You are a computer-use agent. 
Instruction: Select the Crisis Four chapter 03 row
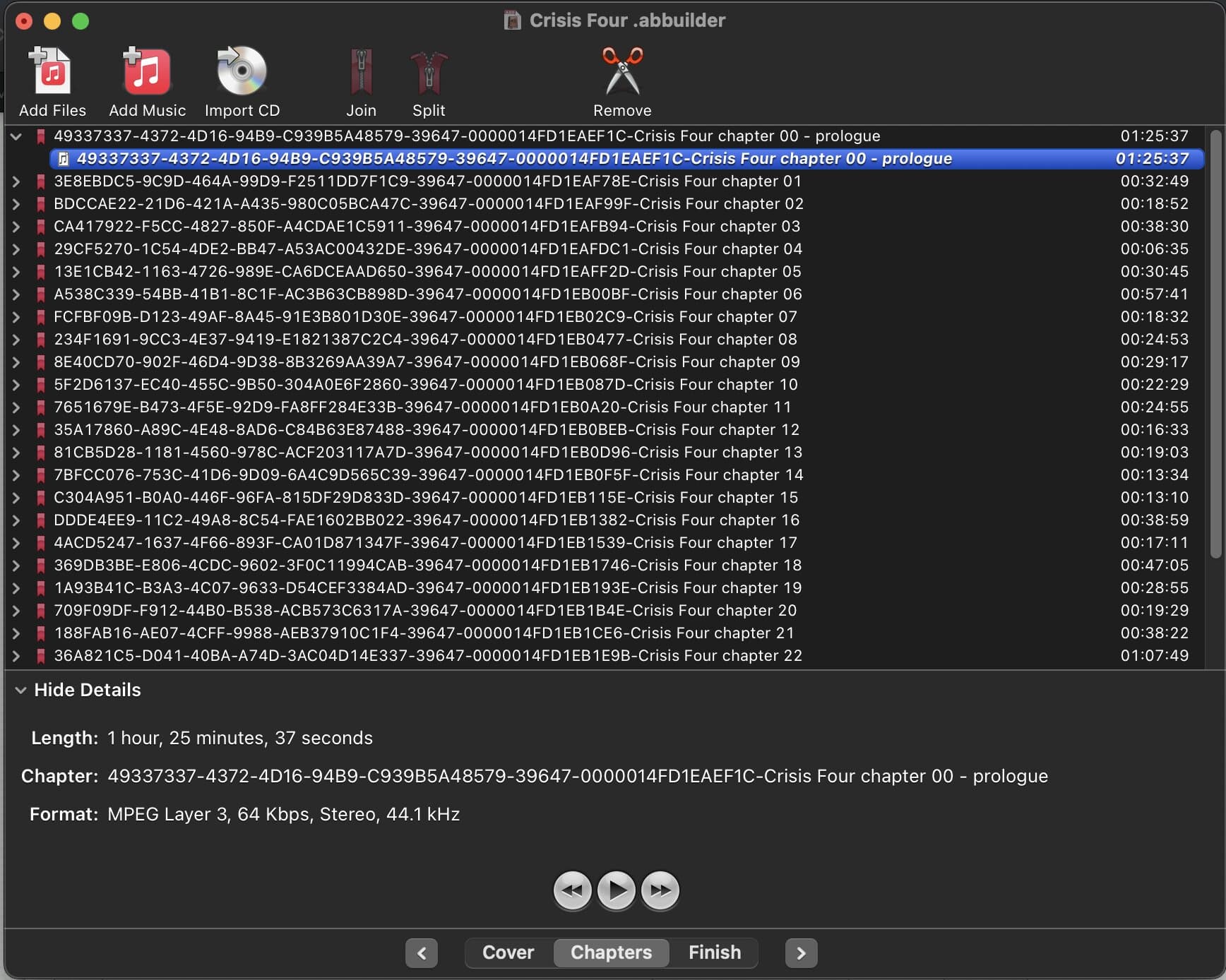(605, 227)
